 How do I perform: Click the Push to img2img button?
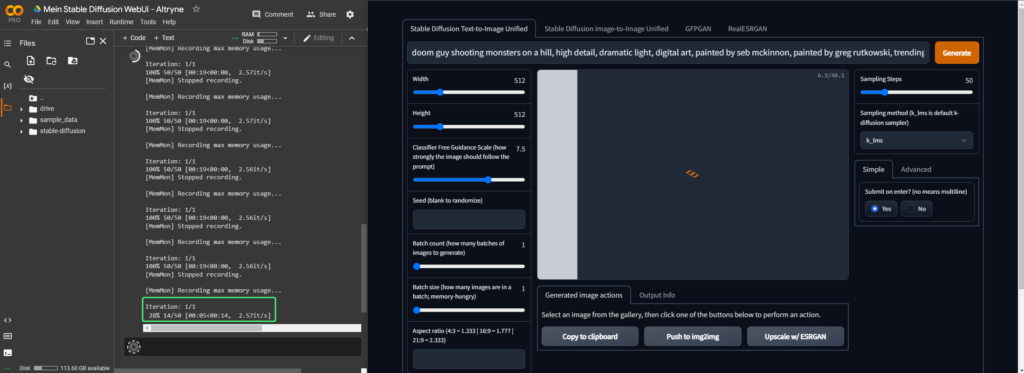693,336
